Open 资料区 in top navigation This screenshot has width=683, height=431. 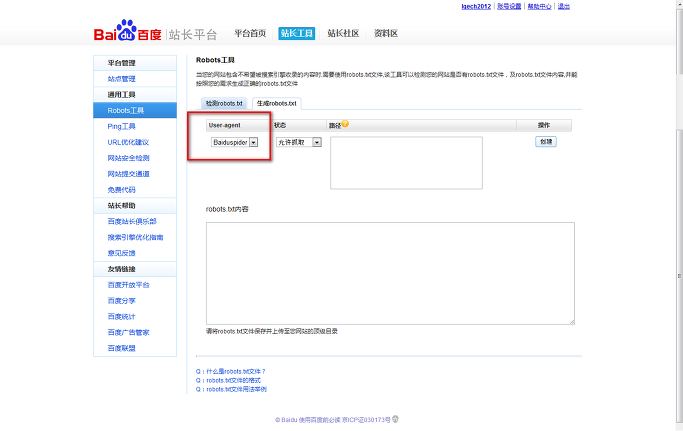click(x=385, y=34)
